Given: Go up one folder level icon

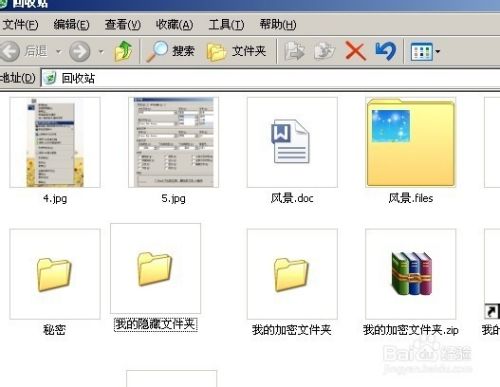Looking at the screenshot, I should (x=123, y=51).
